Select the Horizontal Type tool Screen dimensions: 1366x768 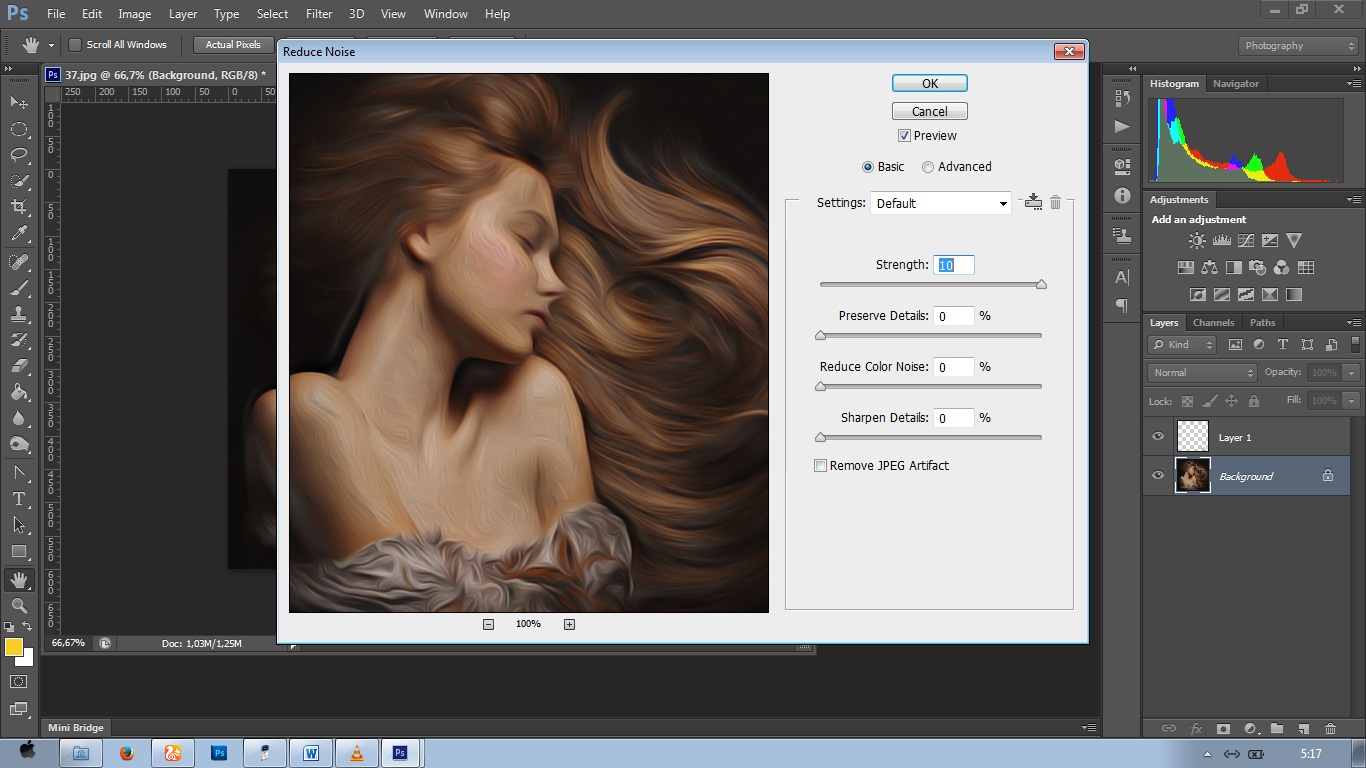click(19, 499)
